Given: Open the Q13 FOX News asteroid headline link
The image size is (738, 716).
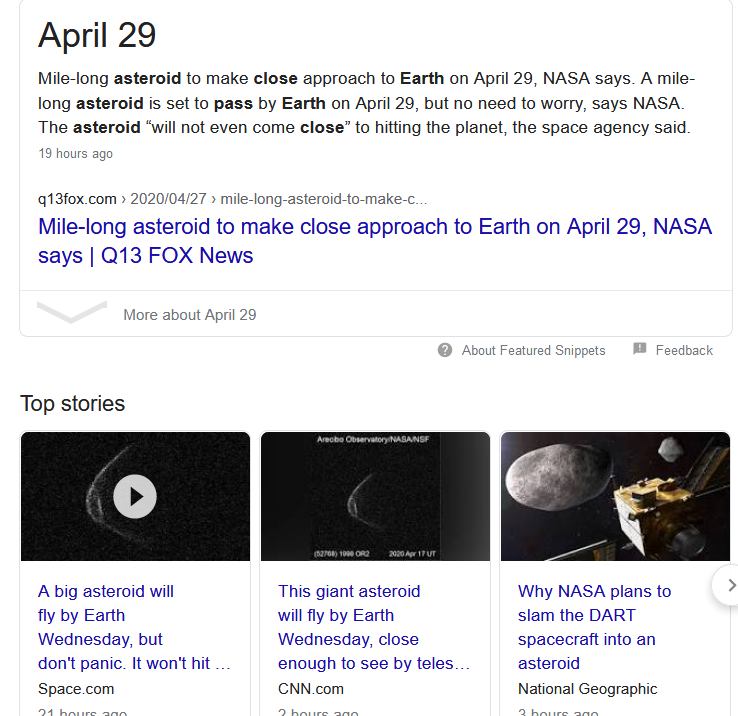Looking at the screenshot, I should coord(374,241).
